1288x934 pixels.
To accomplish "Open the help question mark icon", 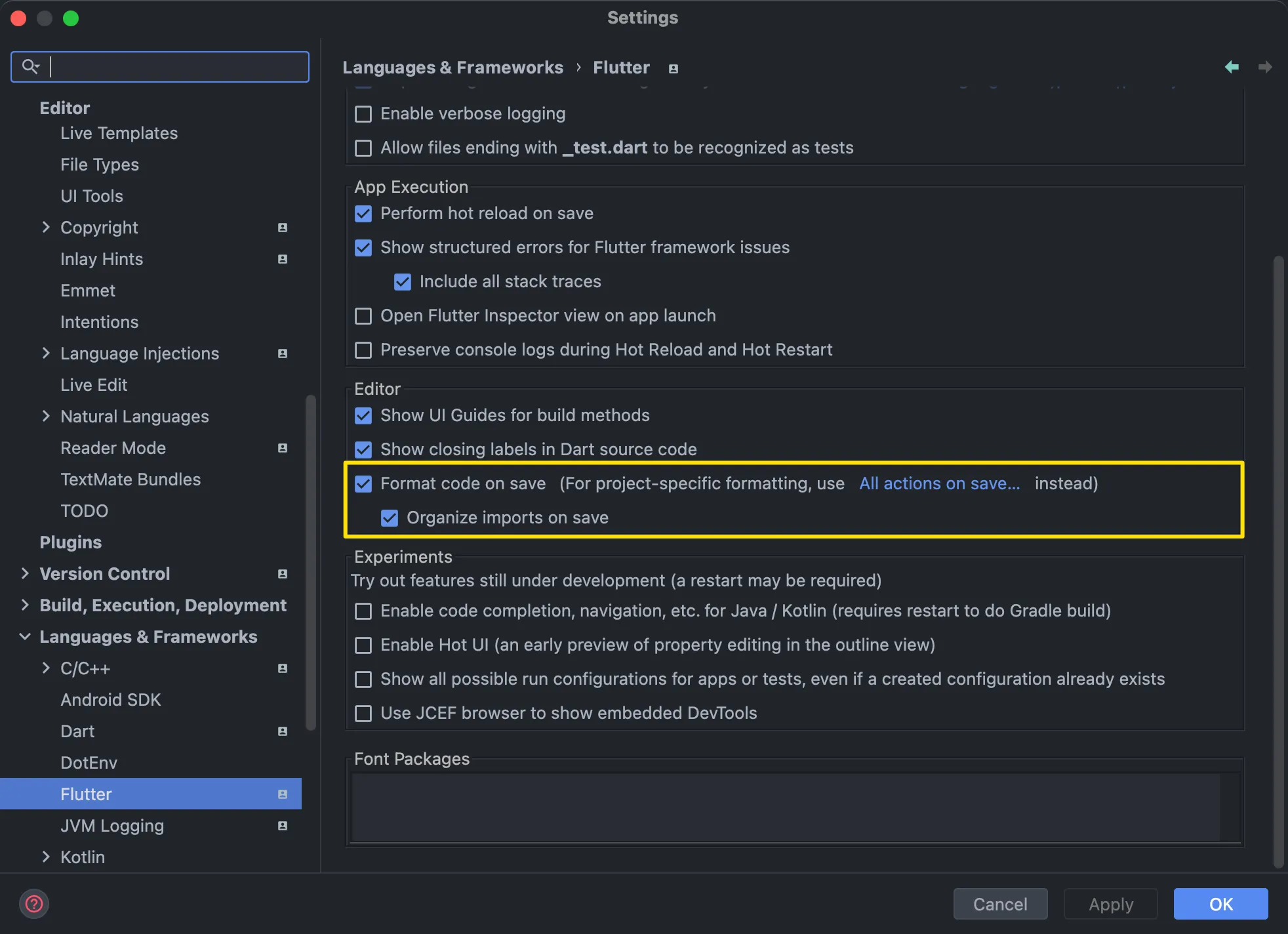I will click(34, 904).
